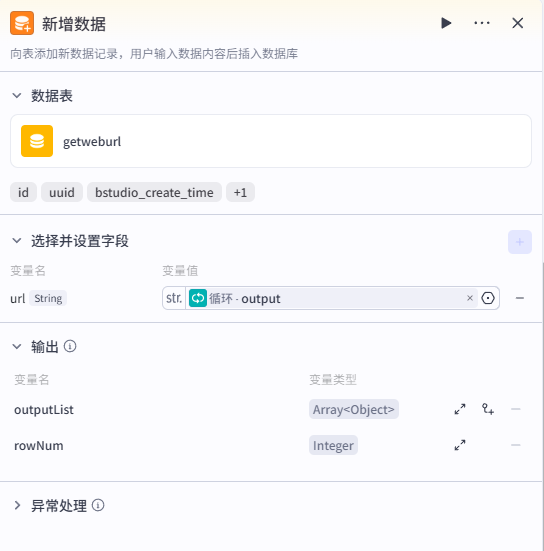Show info tooltip next to 异常处理
The height and width of the screenshot is (551, 544).
tap(98, 505)
